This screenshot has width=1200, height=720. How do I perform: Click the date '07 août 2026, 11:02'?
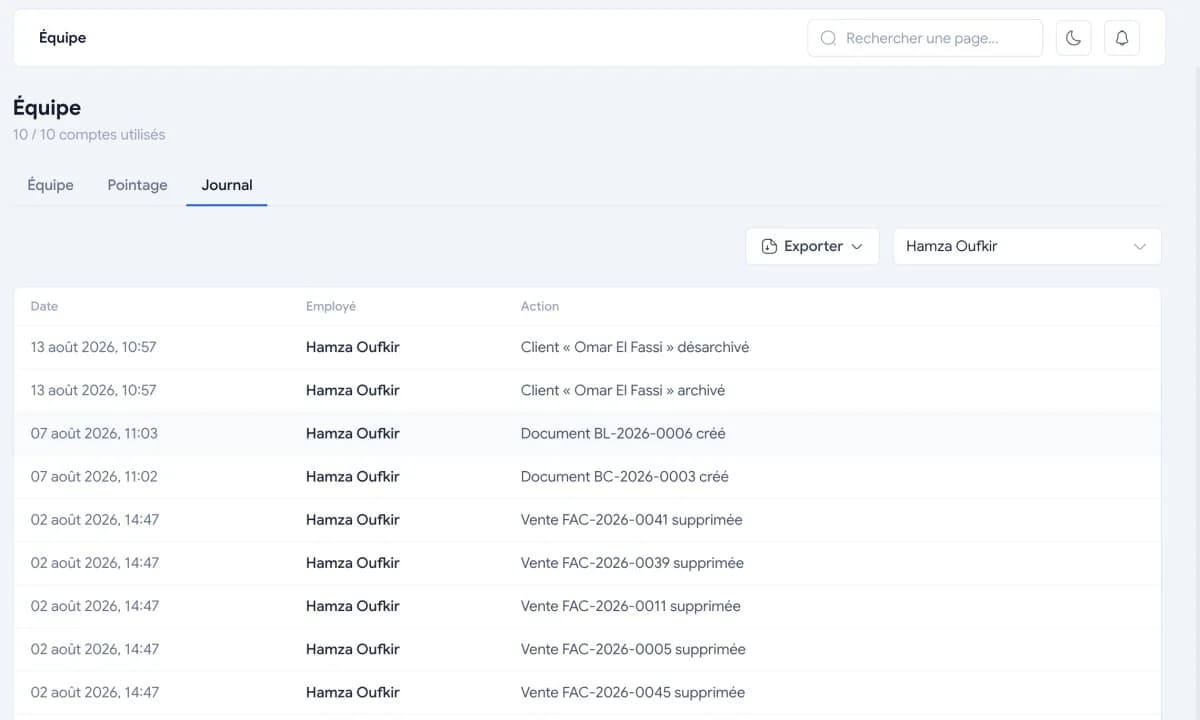pyautogui.click(x=94, y=476)
